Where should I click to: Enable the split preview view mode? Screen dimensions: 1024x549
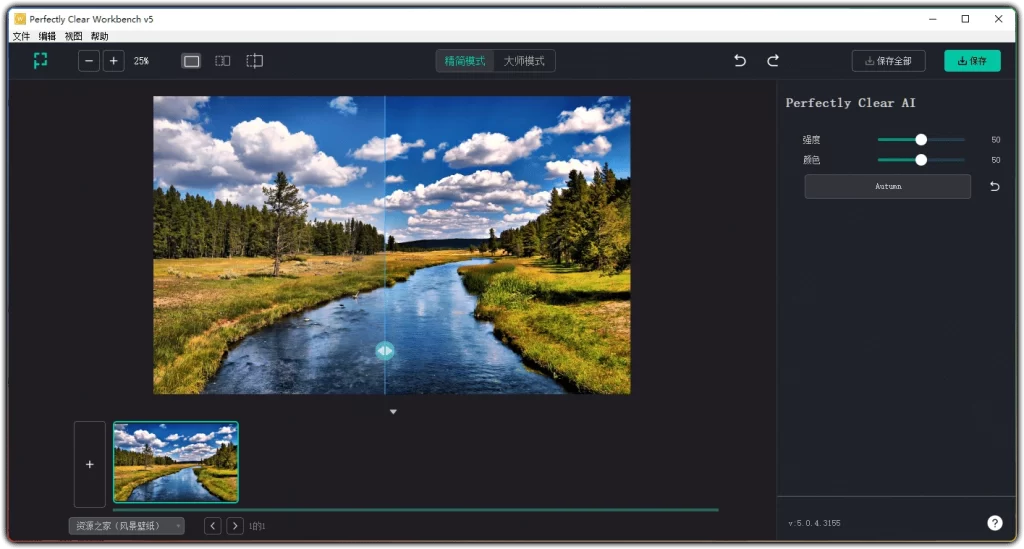pyautogui.click(x=255, y=61)
